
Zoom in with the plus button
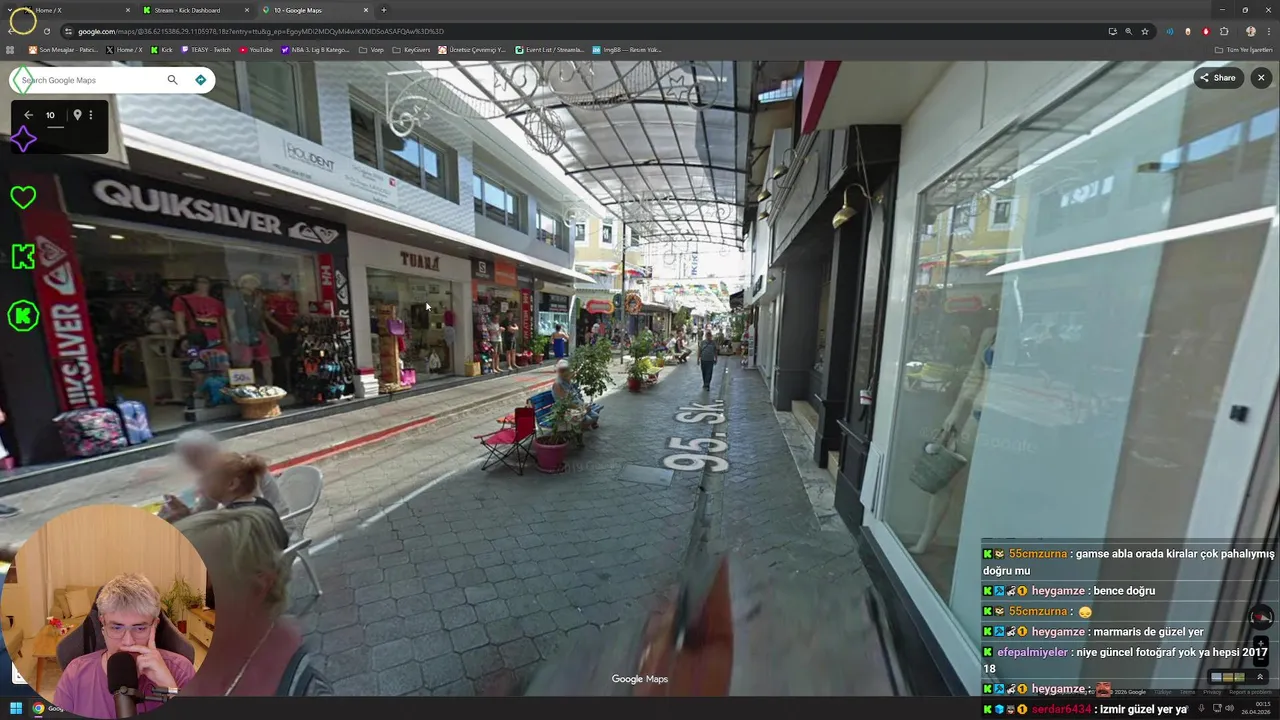pos(1261,644)
